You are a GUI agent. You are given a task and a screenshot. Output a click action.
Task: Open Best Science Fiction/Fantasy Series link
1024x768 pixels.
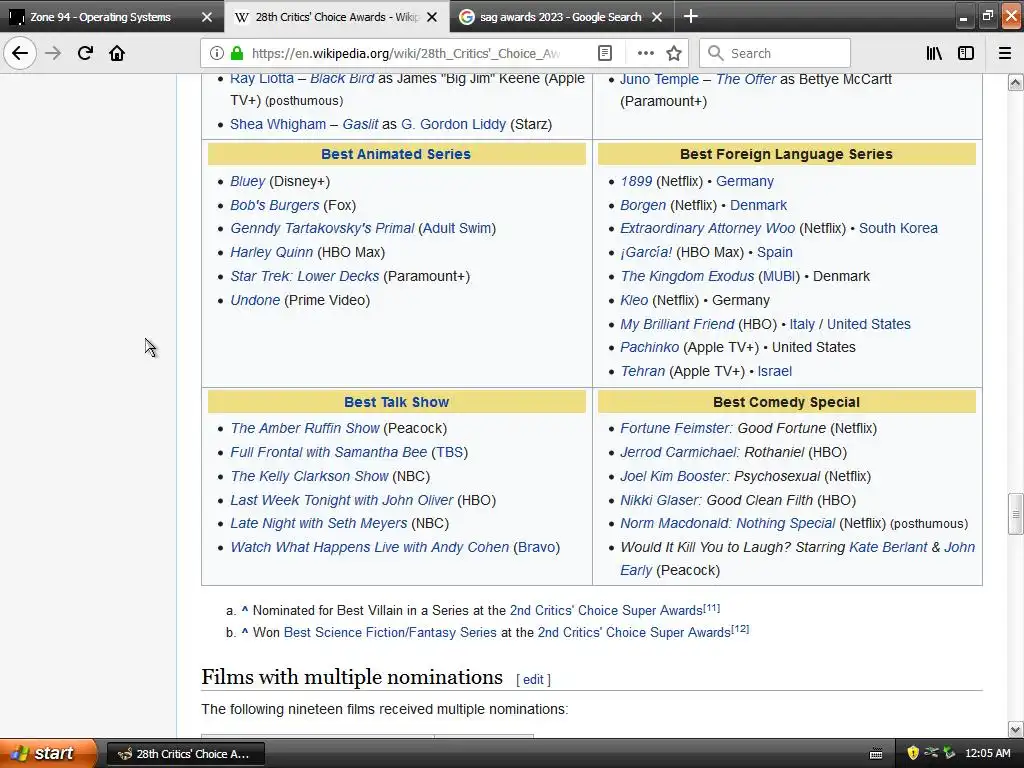(x=390, y=633)
